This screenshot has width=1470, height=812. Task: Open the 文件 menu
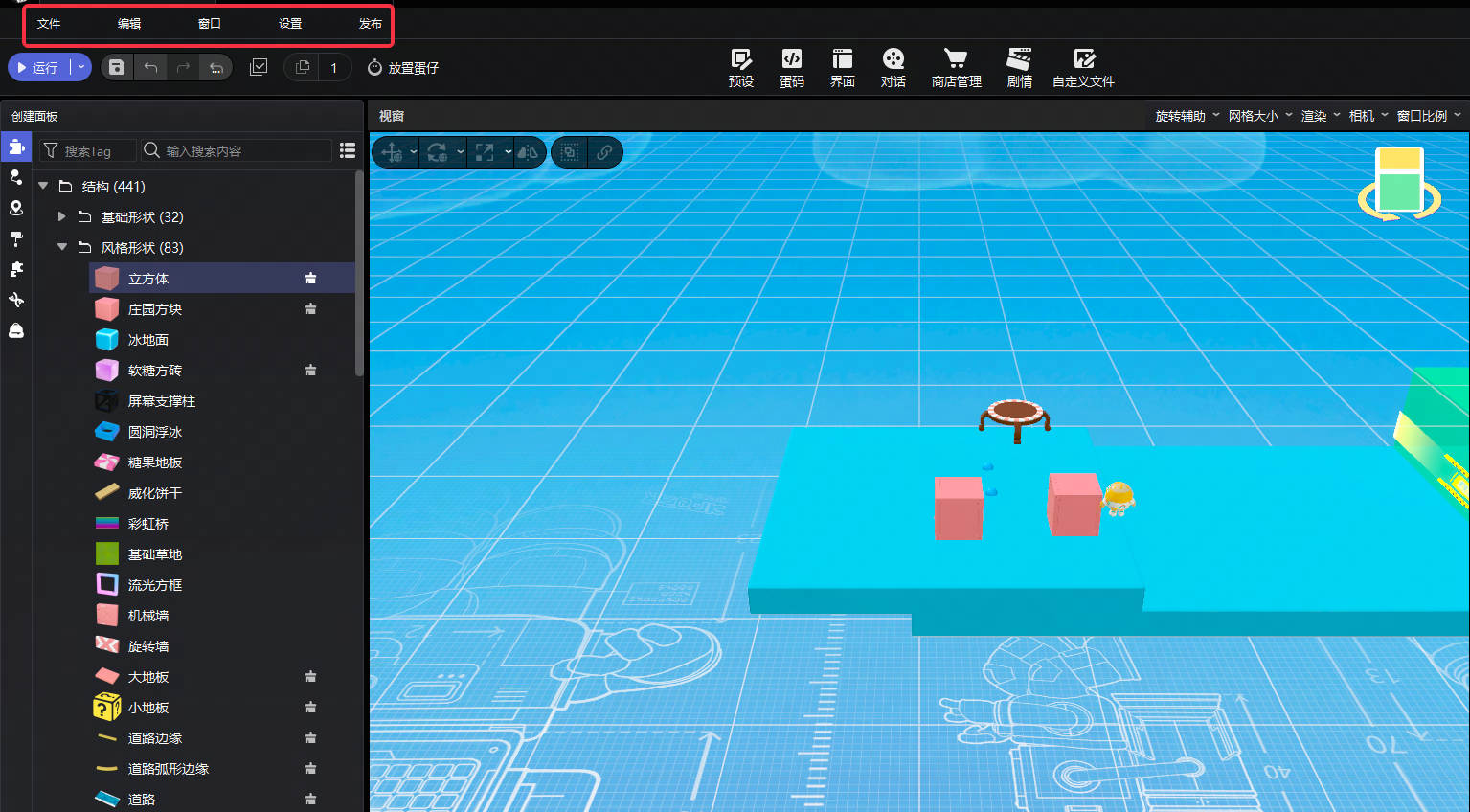coord(49,24)
